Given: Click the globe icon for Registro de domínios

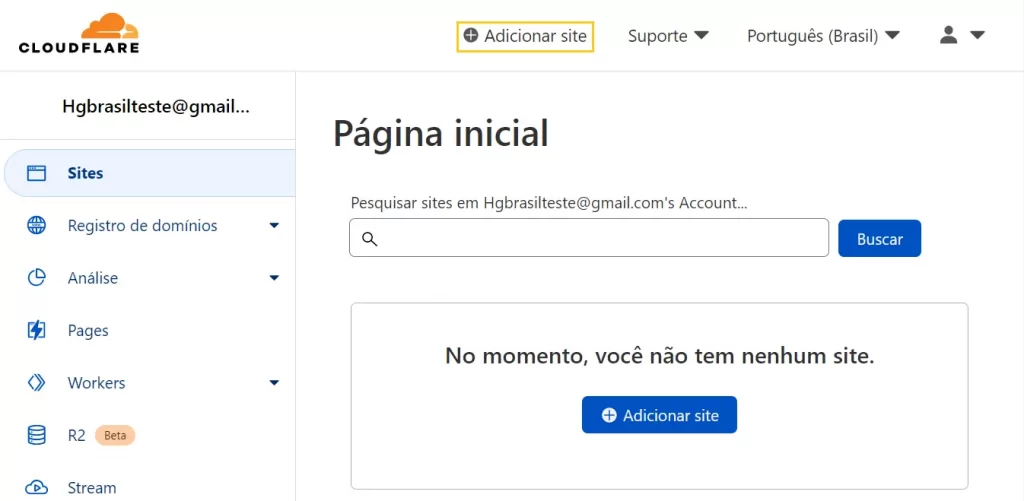Looking at the screenshot, I should (37, 226).
